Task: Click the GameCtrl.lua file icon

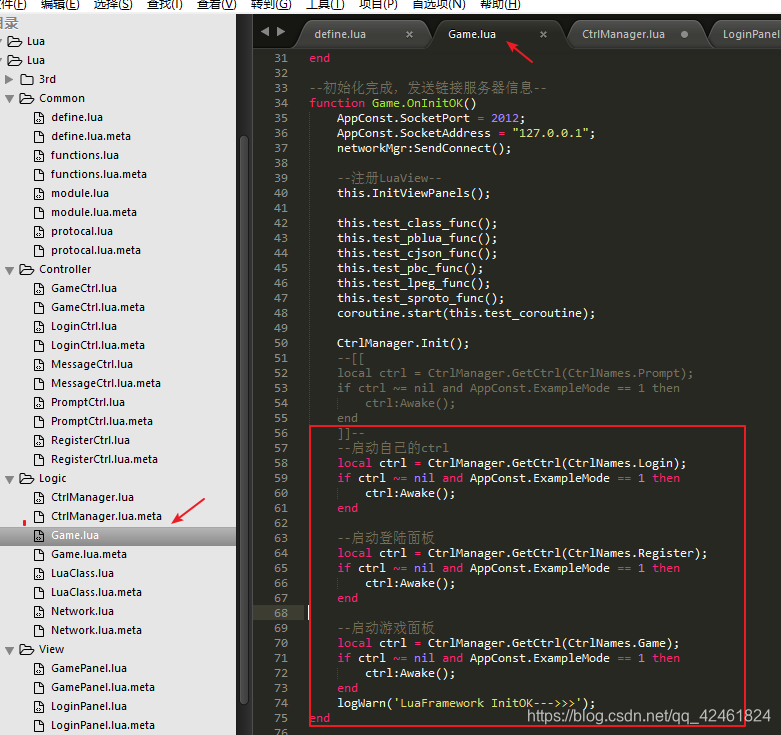Action: (x=39, y=288)
